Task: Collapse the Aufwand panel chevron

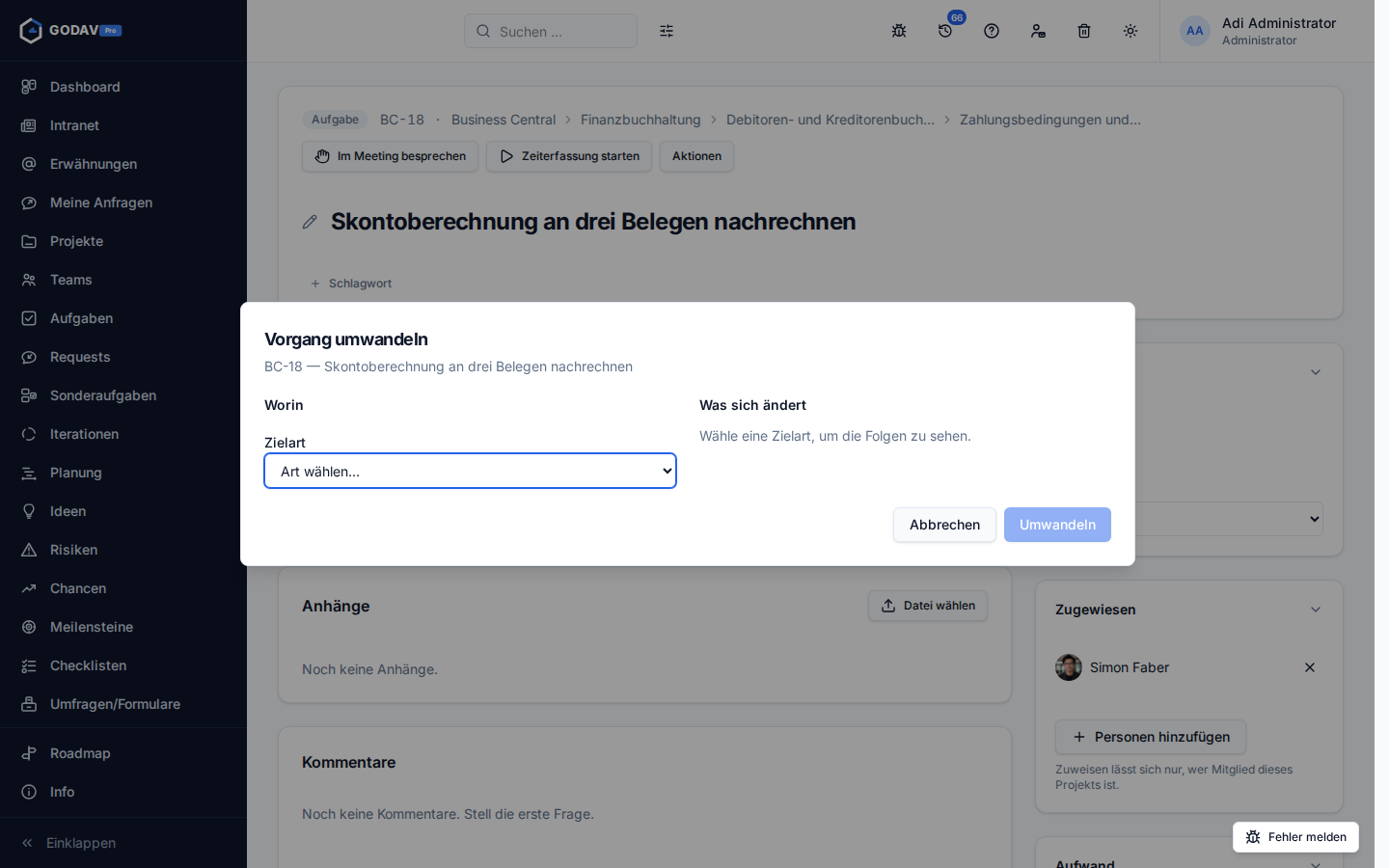Action: (1316, 863)
